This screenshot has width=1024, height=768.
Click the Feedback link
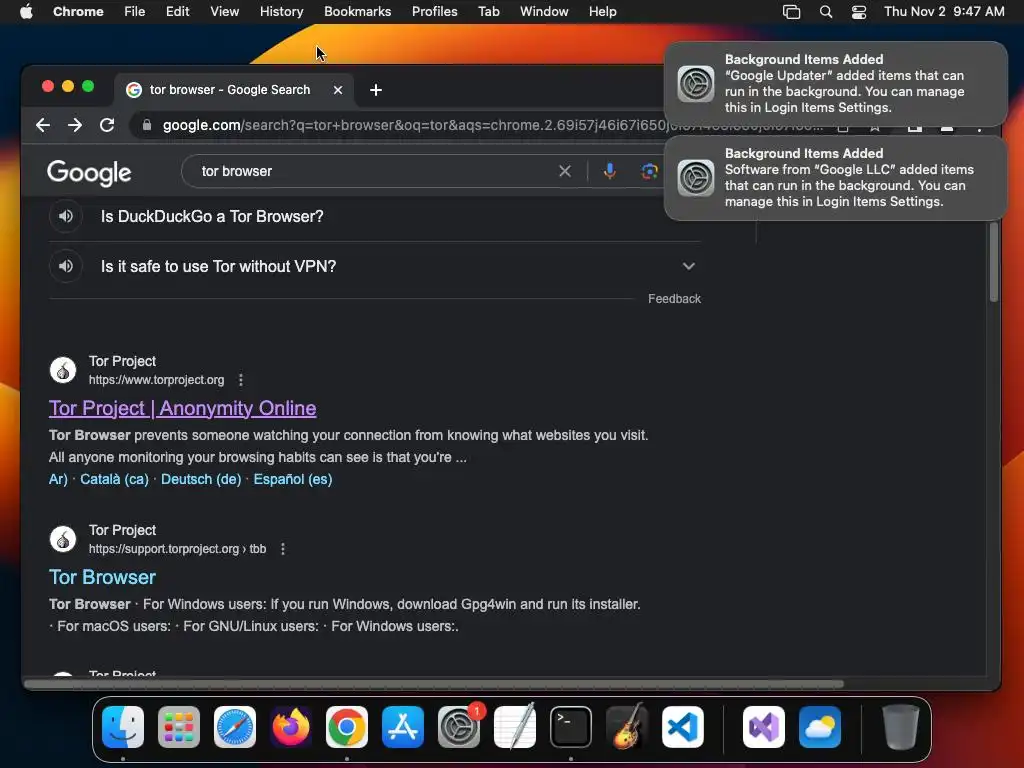pos(674,298)
